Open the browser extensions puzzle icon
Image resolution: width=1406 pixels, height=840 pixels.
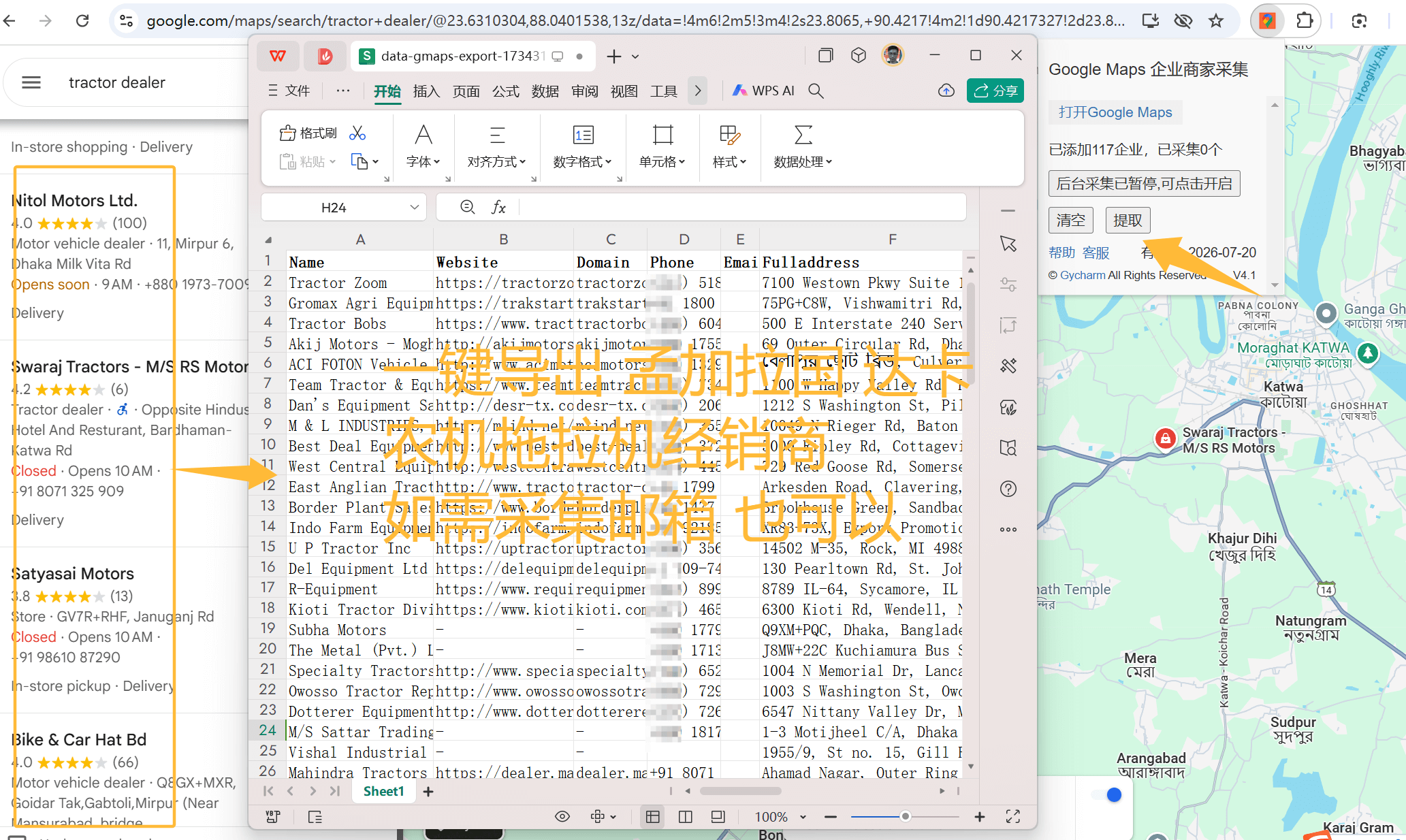click(1303, 20)
